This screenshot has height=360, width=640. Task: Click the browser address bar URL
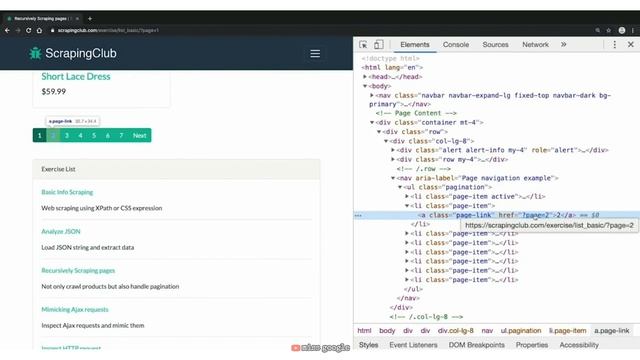click(x=108, y=30)
